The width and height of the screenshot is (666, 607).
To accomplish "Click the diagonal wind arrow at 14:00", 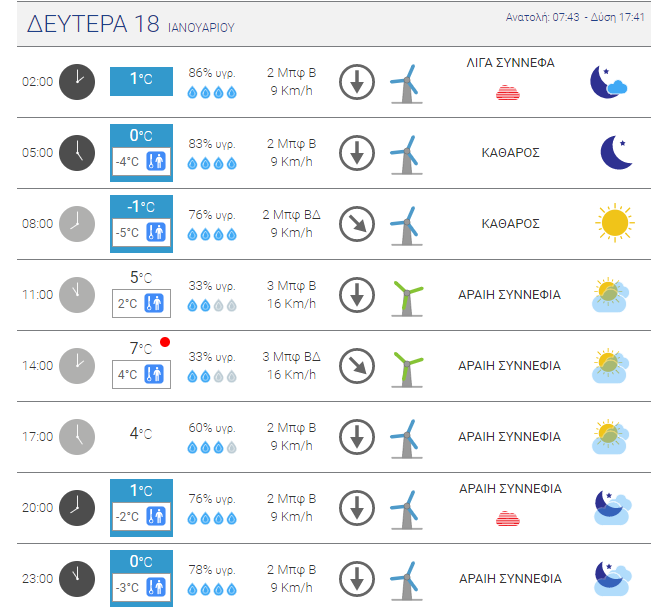I will [x=357, y=366].
